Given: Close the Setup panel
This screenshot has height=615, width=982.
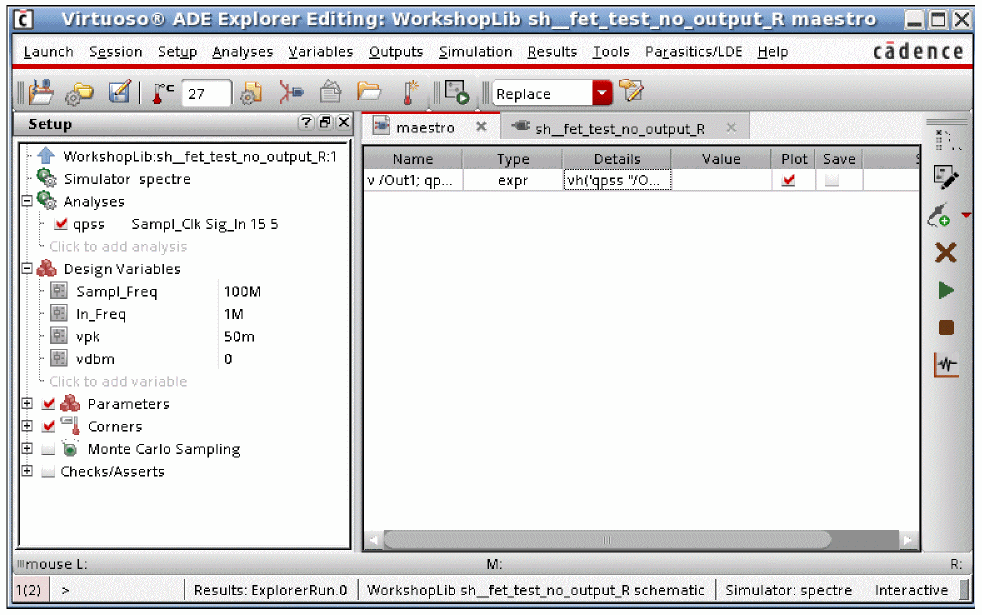Looking at the screenshot, I should point(344,122).
